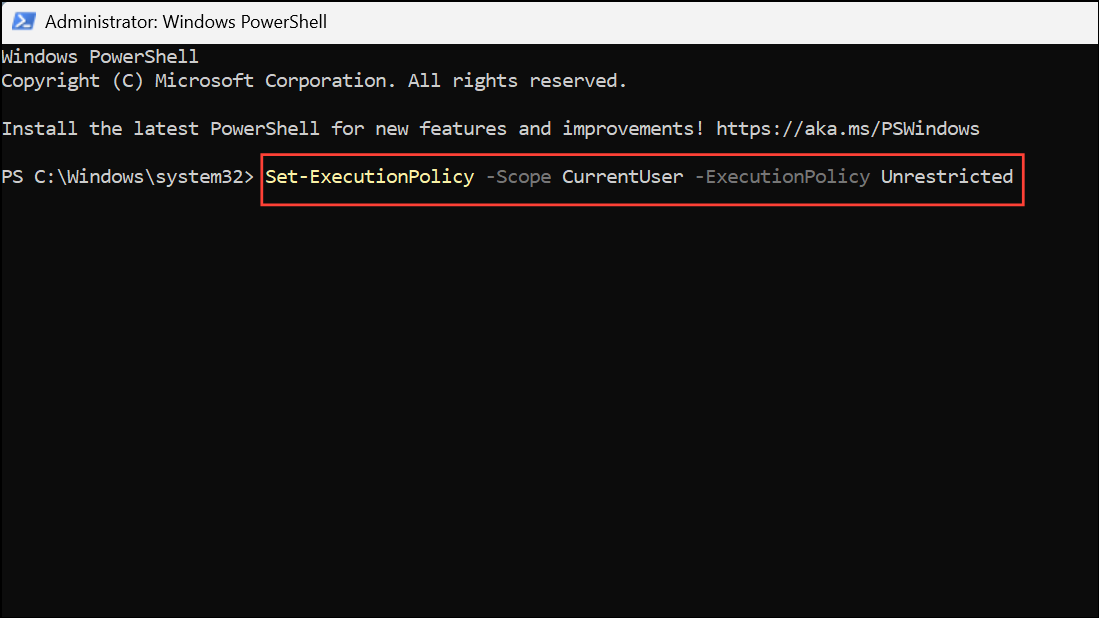Click the Windows PowerShell banner line in terminal
The image size is (1099, 618).
100,57
